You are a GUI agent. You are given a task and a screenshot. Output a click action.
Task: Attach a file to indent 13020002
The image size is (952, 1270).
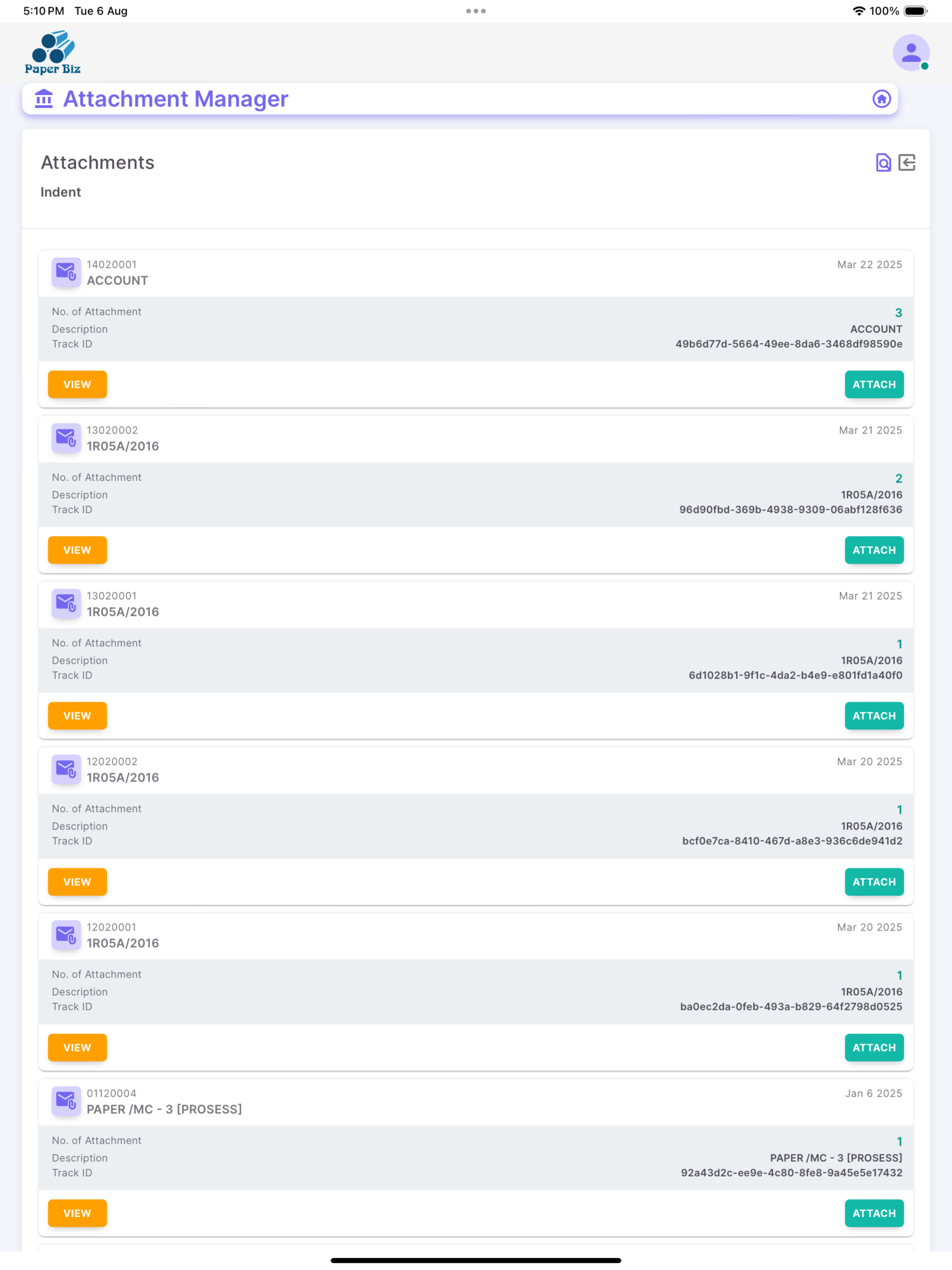(874, 550)
